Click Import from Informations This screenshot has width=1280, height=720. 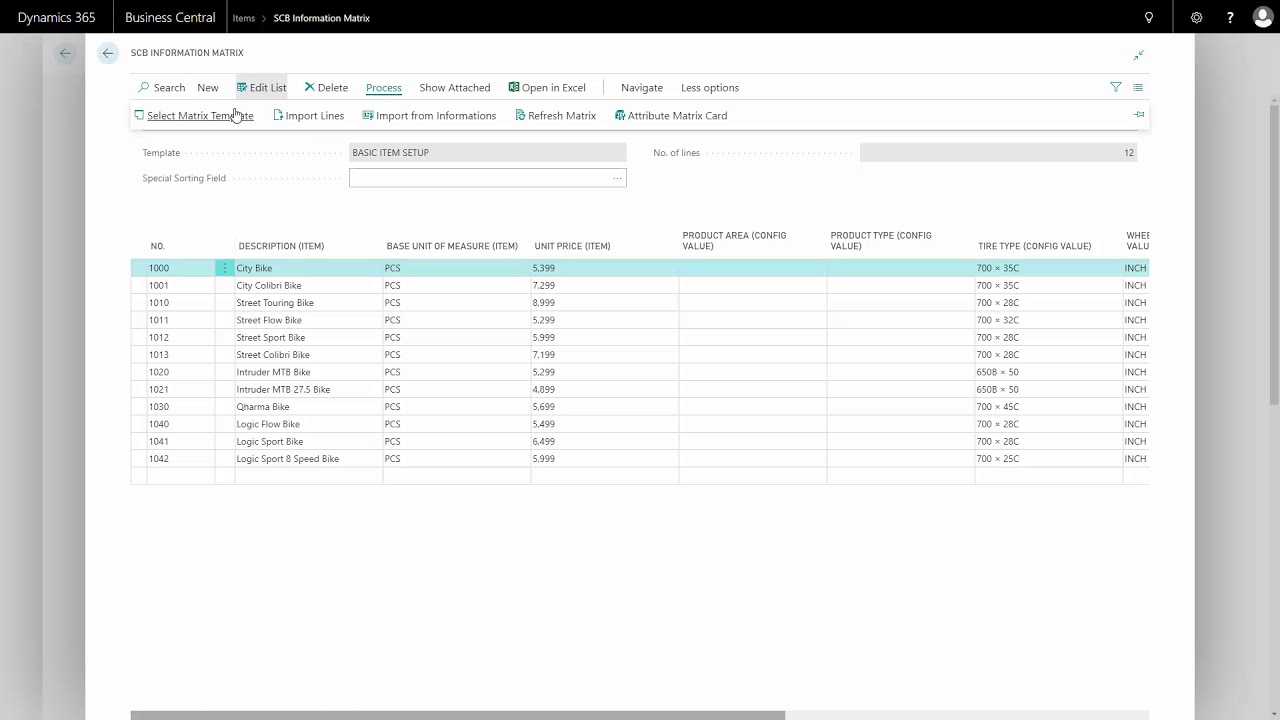click(x=429, y=115)
